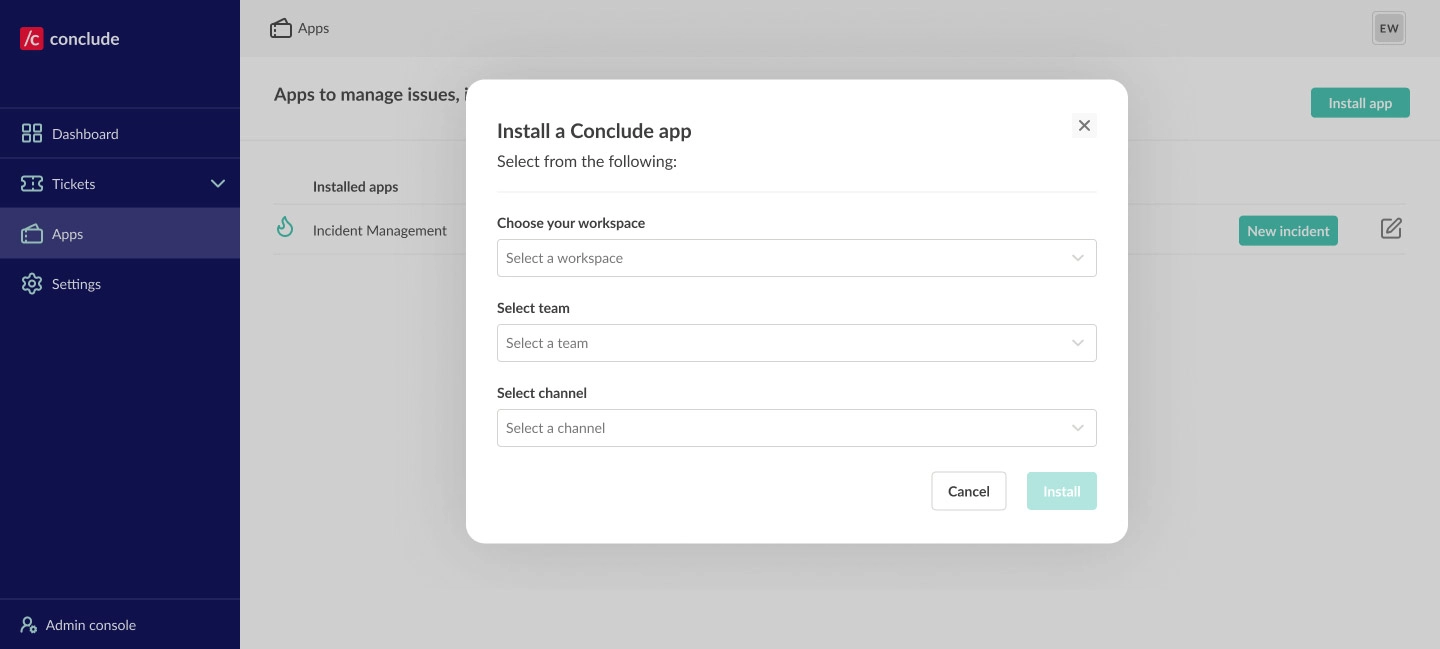Open Dashboard from the sidebar

click(85, 134)
